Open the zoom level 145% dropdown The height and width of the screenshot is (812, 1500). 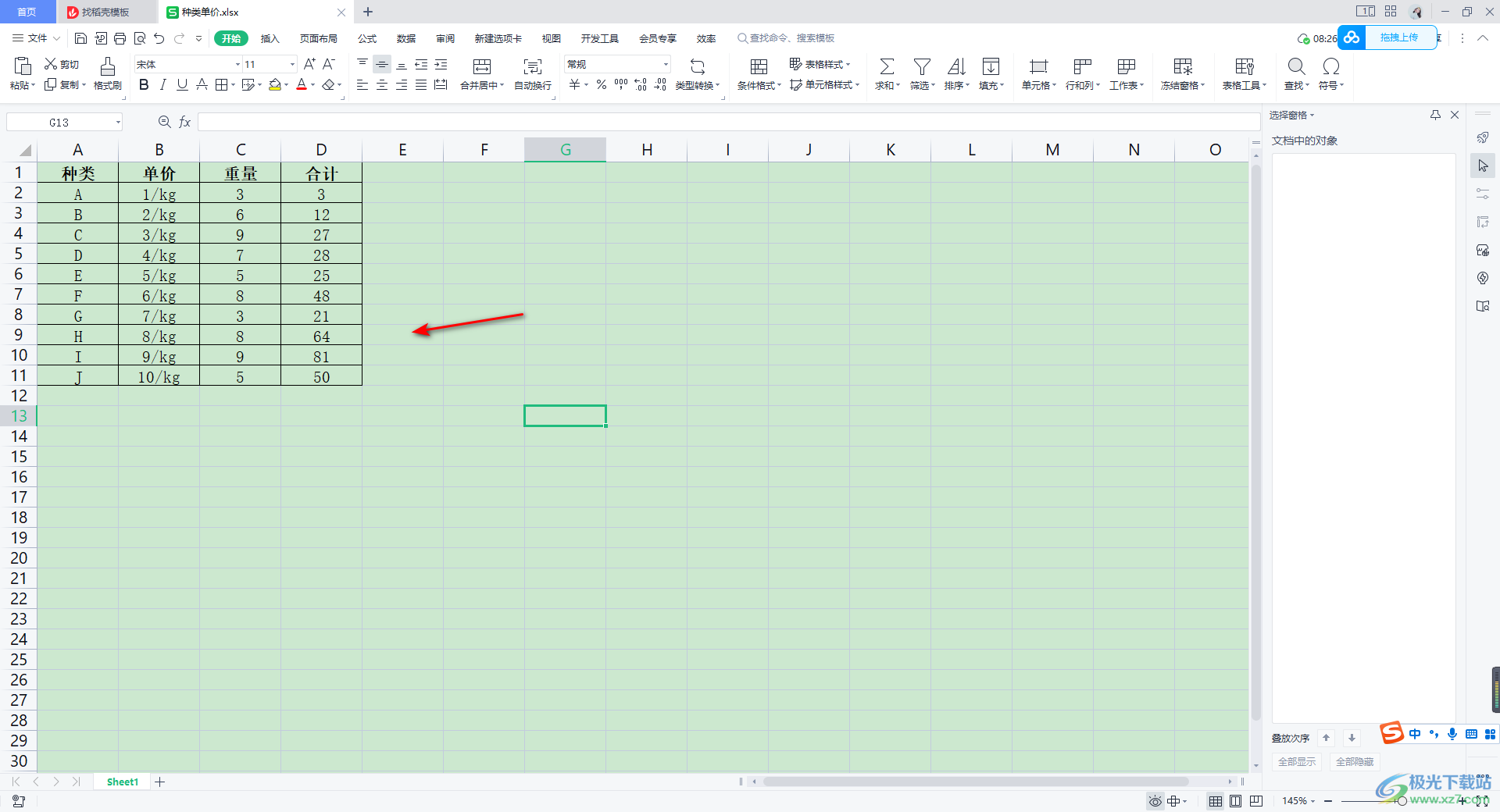(1298, 801)
